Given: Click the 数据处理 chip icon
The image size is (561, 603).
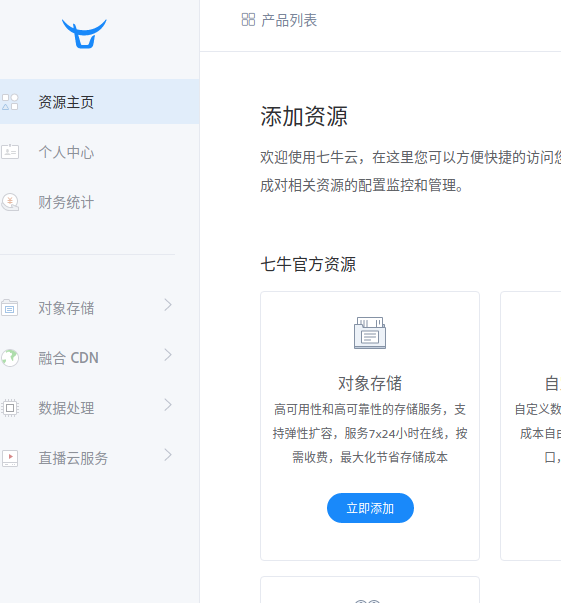Looking at the screenshot, I should (x=10, y=408).
